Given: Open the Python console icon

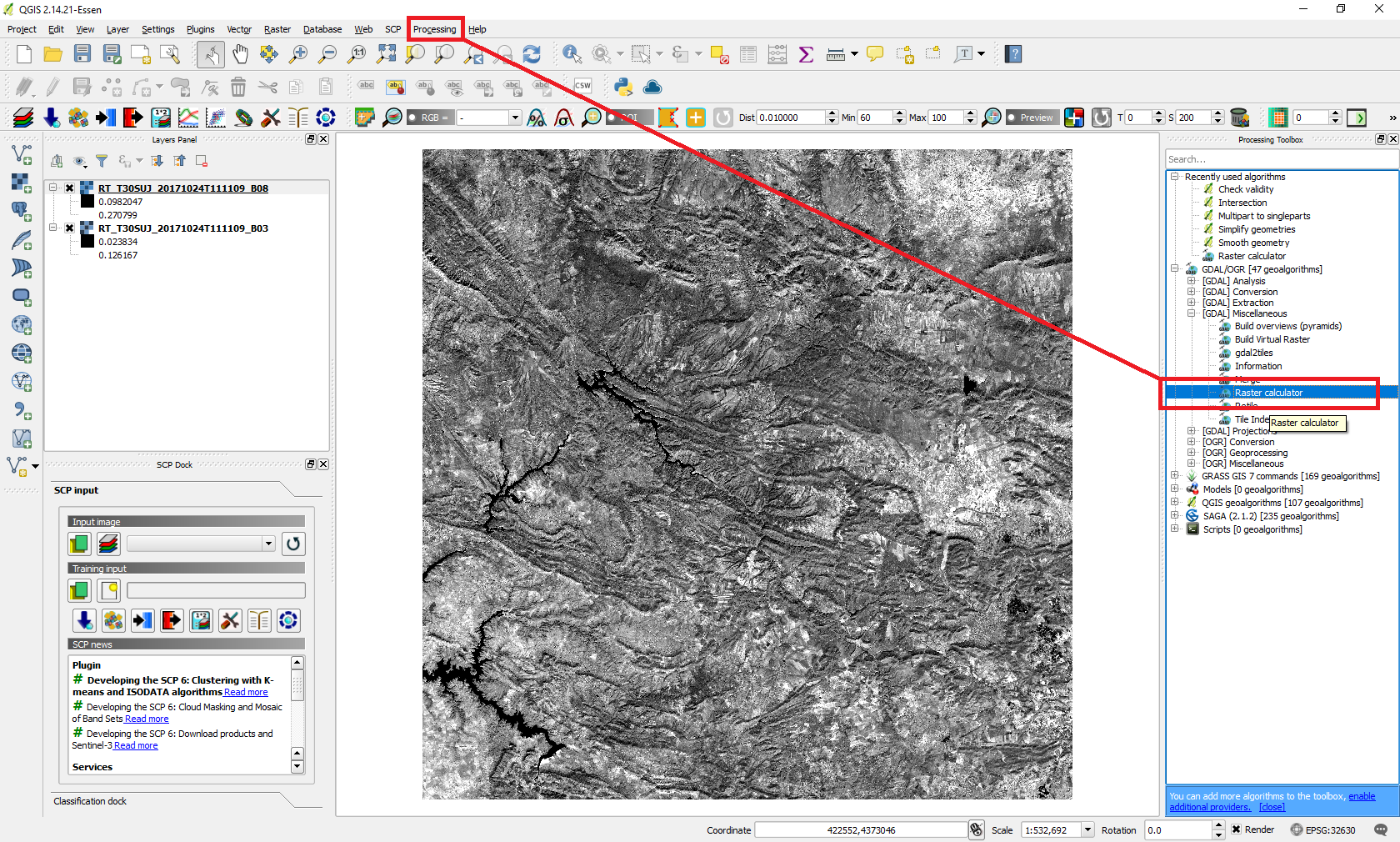Looking at the screenshot, I should pos(622,87).
